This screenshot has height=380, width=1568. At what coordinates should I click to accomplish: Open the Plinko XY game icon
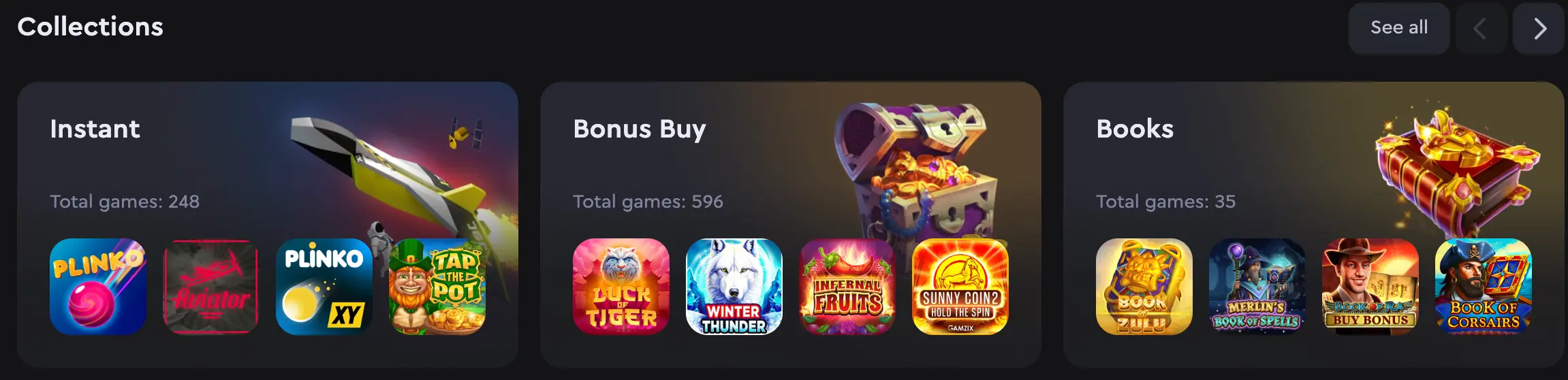[x=324, y=287]
